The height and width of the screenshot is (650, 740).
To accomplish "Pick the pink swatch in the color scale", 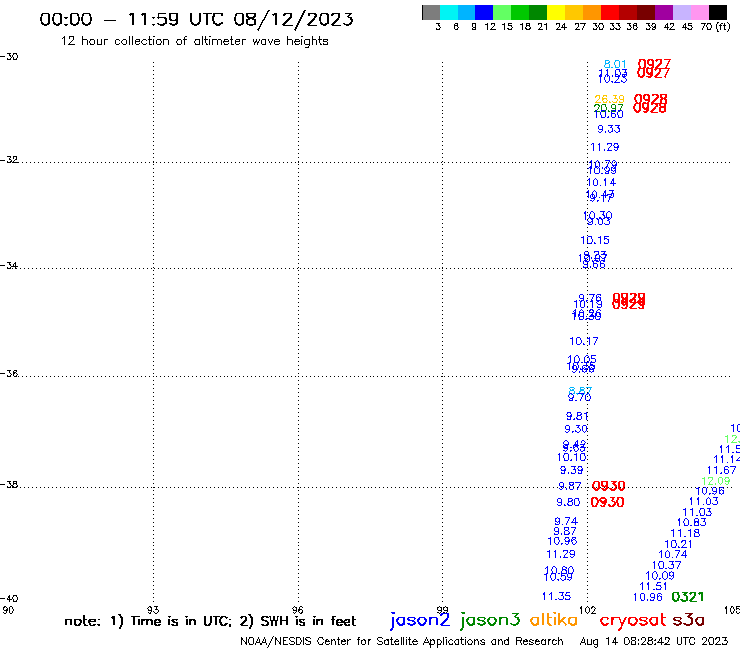I will click(x=700, y=12).
